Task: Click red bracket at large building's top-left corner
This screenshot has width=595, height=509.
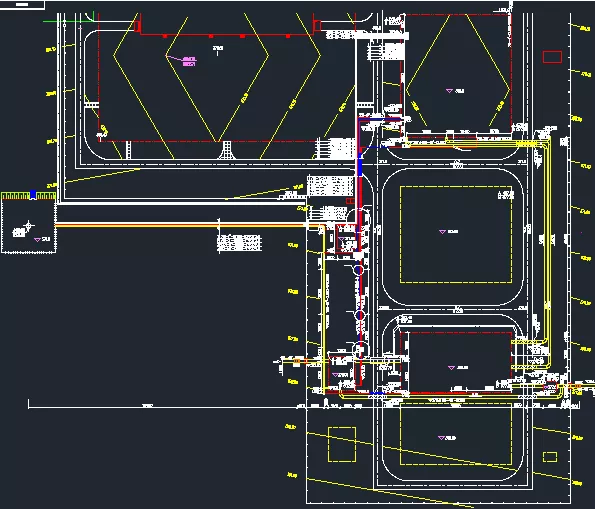Action: click(138, 26)
